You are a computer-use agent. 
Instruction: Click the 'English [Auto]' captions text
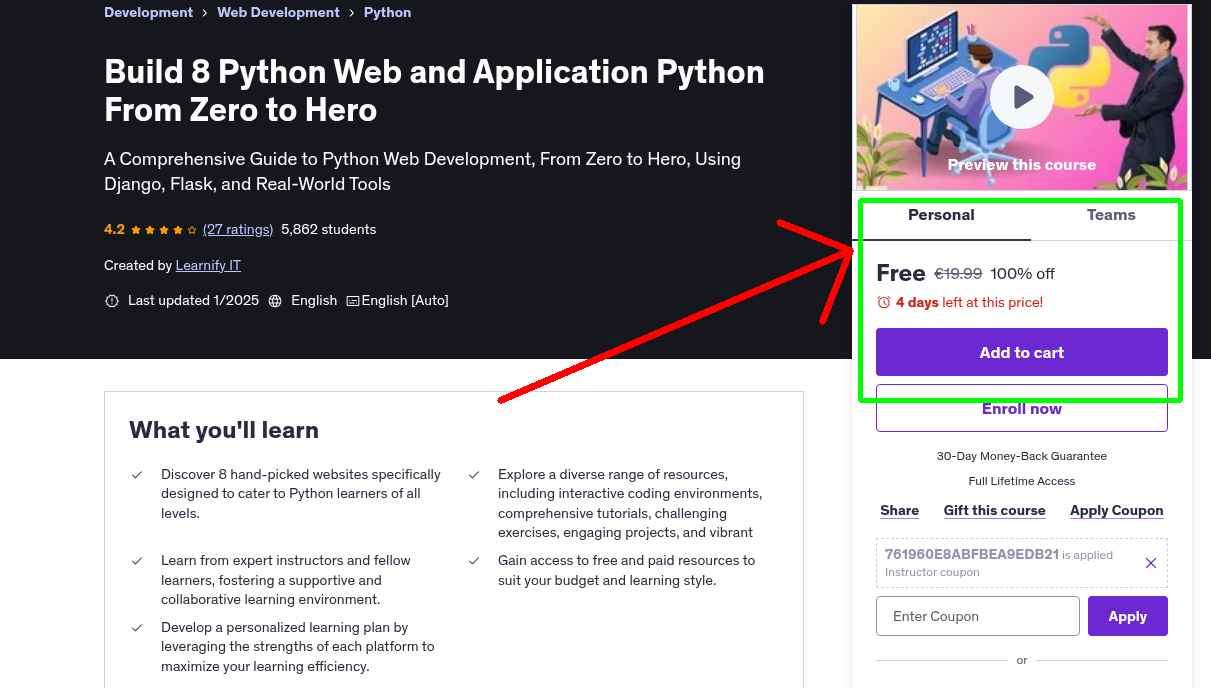click(x=405, y=301)
